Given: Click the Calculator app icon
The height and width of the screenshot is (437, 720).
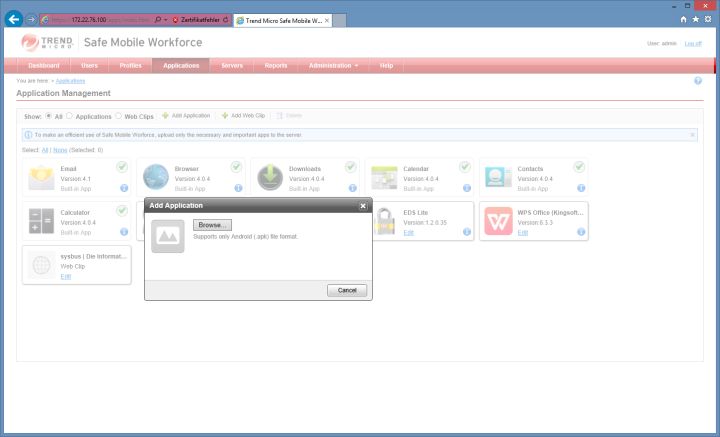Looking at the screenshot, I should coord(42,221).
